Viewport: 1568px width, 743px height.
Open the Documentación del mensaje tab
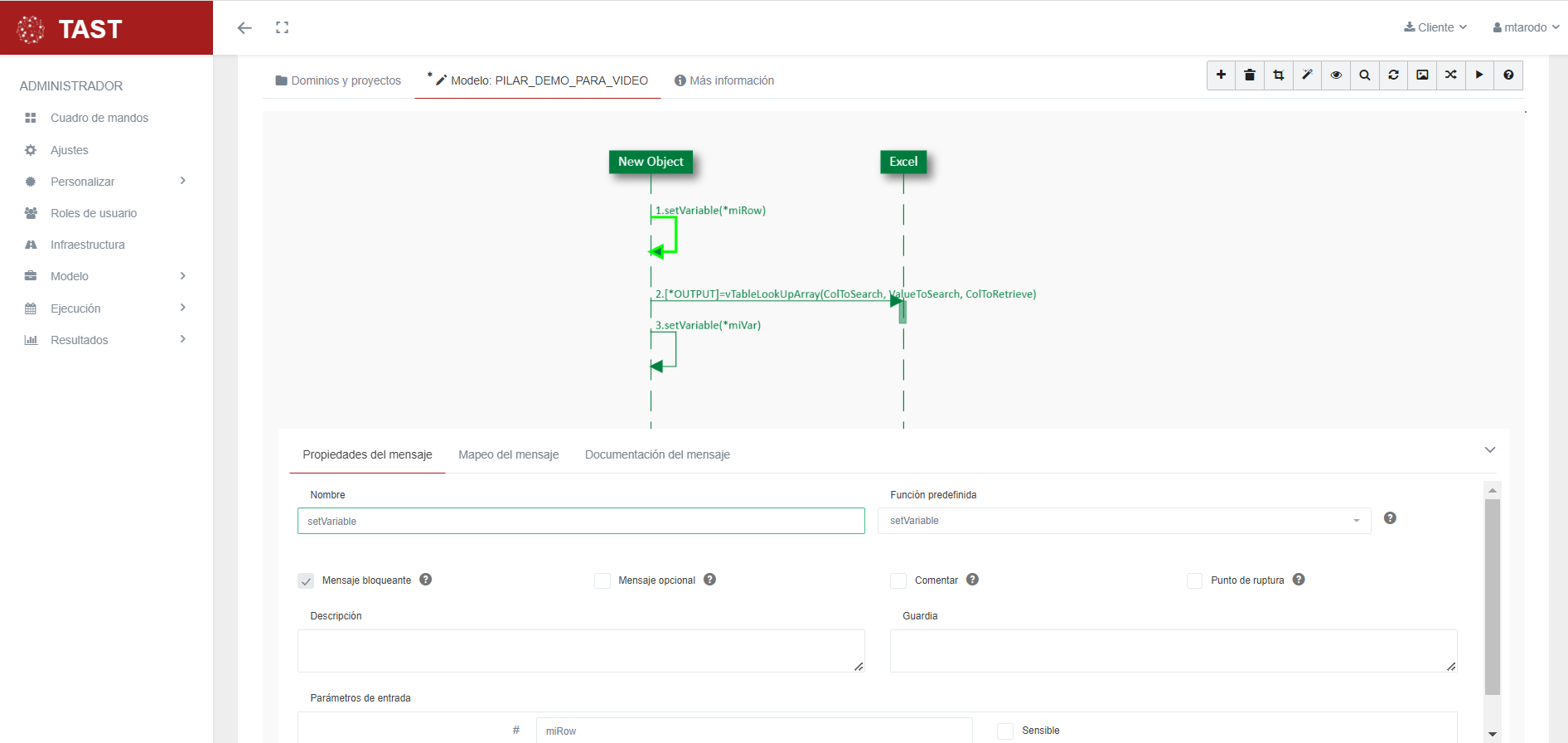click(657, 454)
